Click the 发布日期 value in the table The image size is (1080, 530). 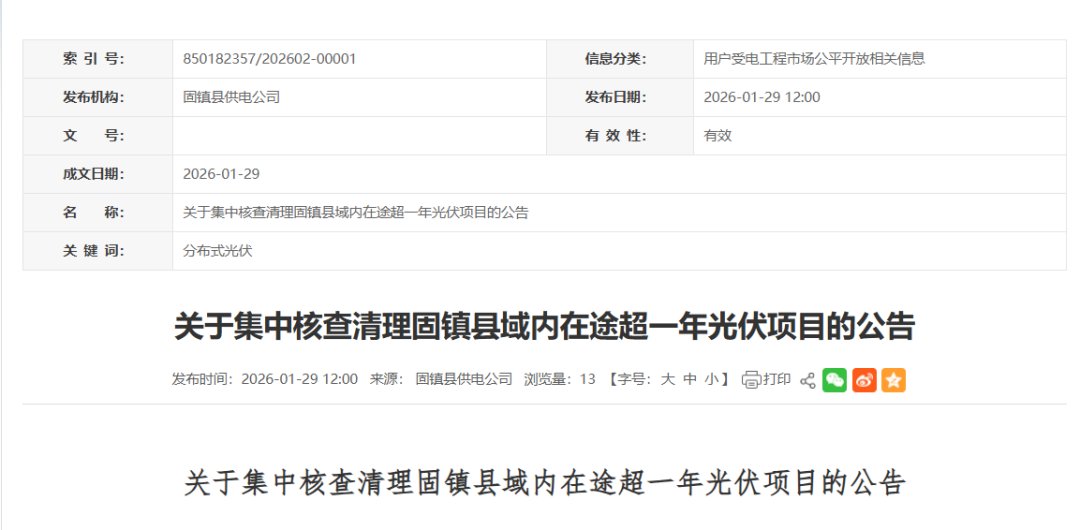click(761, 97)
